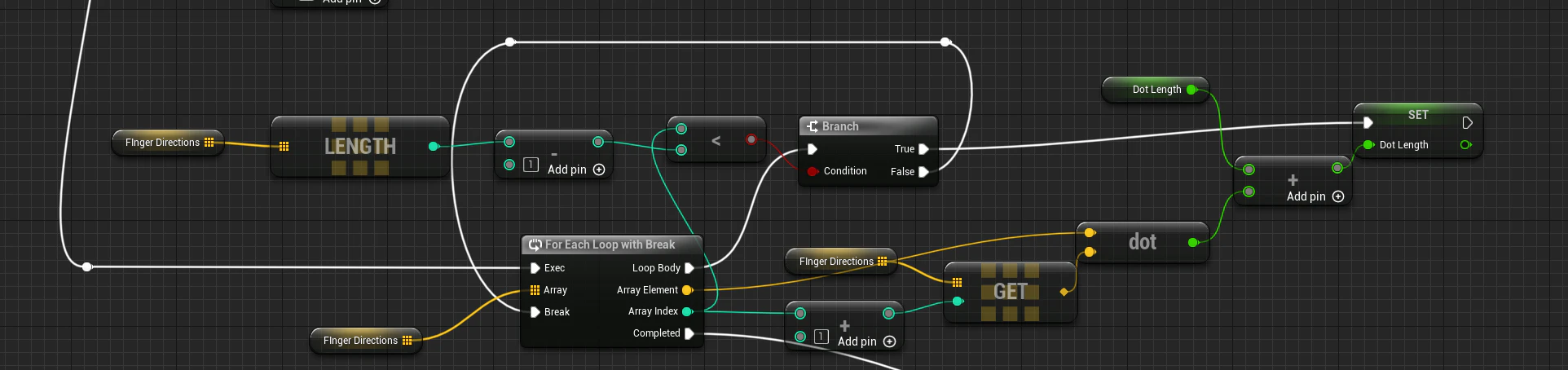Click top input pin of add node below GET
The height and width of the screenshot is (370, 1568).
[800, 314]
